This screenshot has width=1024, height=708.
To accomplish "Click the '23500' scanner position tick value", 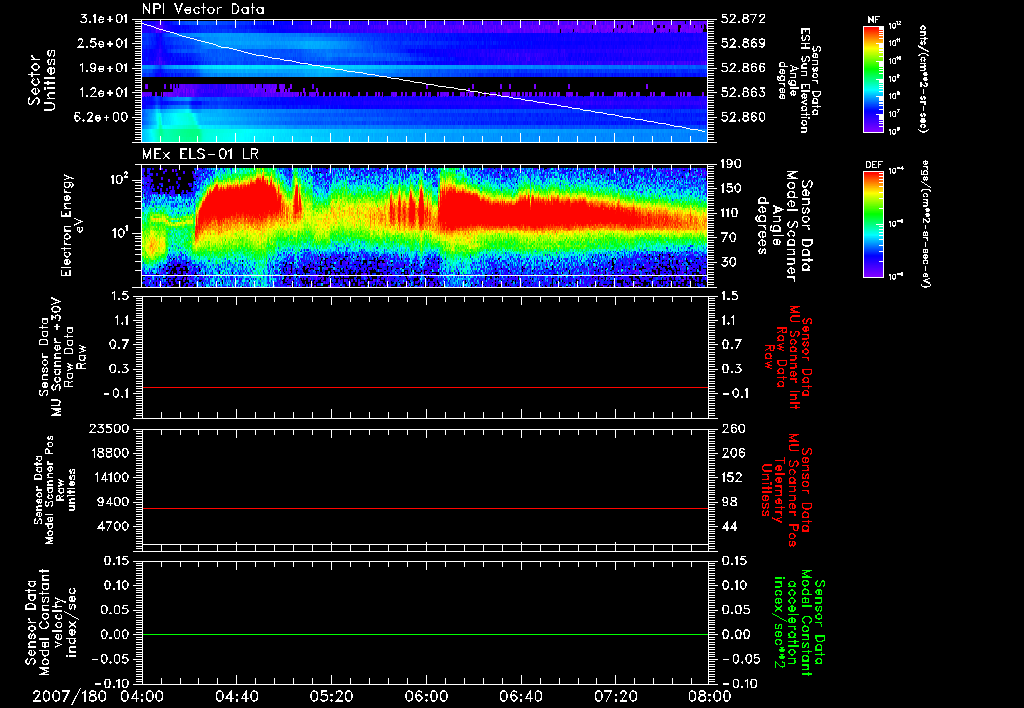I will pos(110,428).
